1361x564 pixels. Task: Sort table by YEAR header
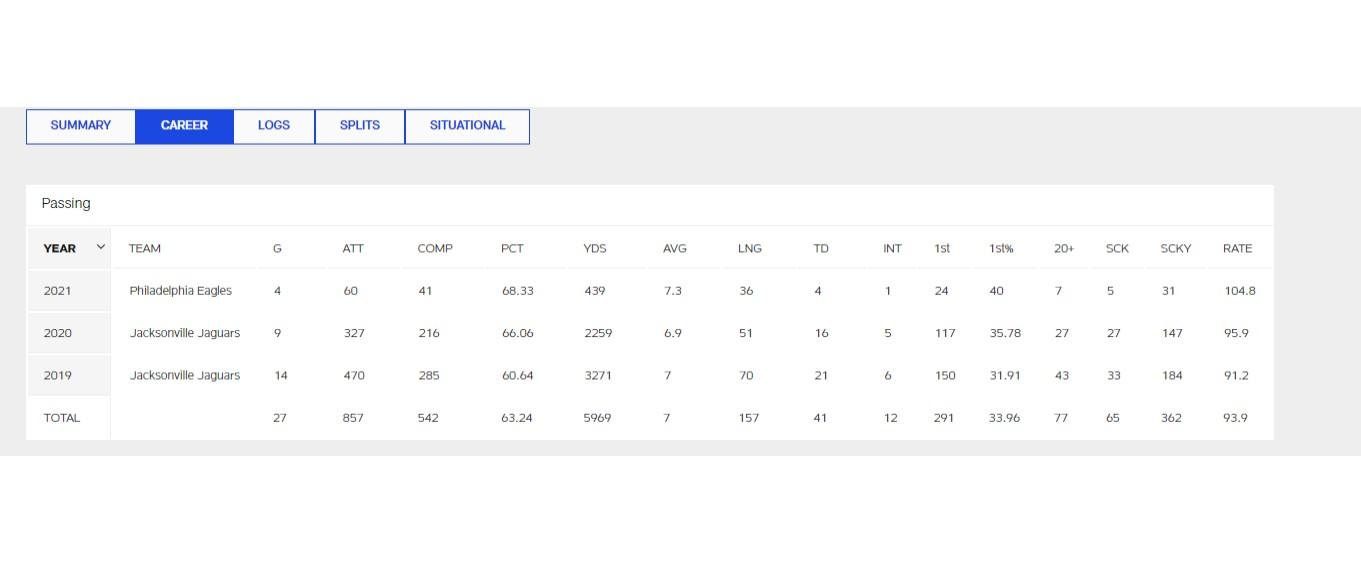click(x=60, y=248)
